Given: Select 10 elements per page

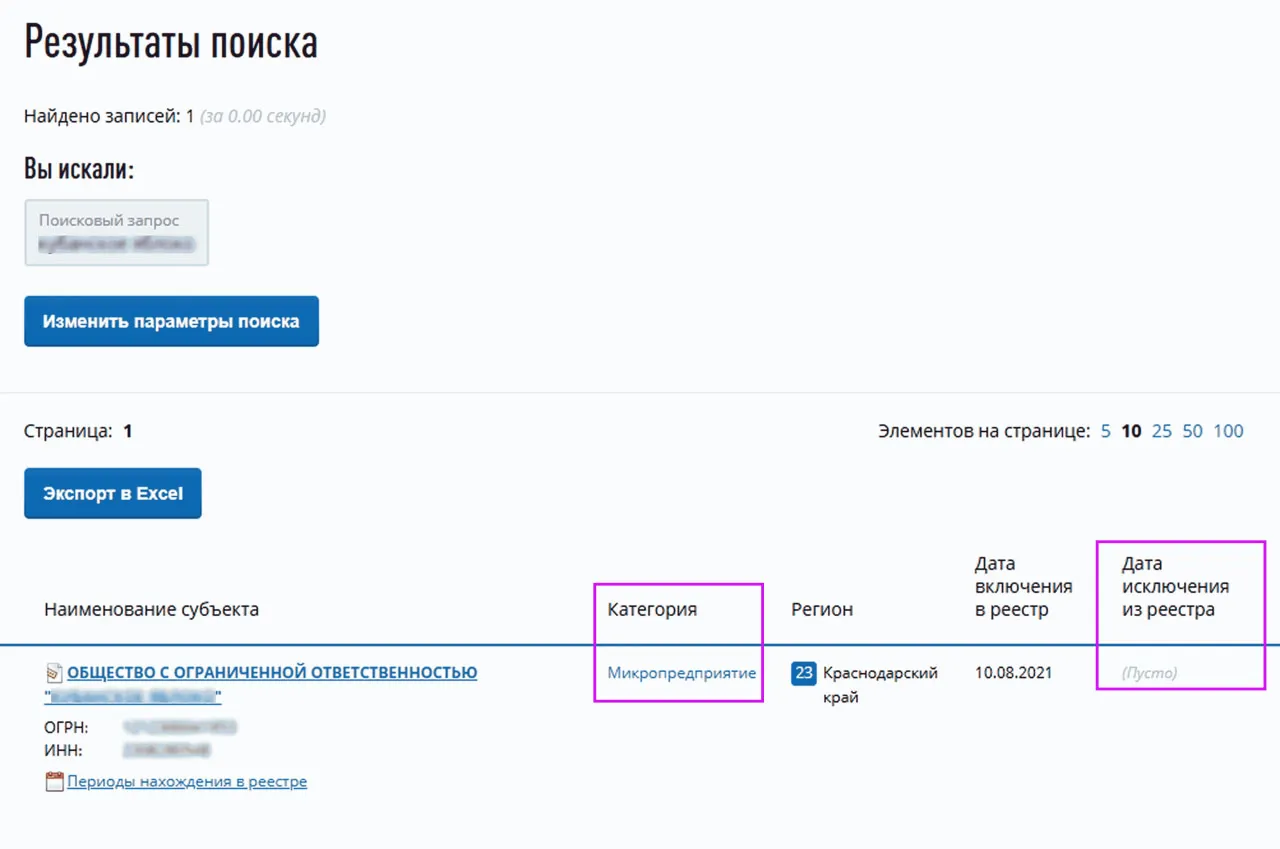Looking at the screenshot, I should pyautogui.click(x=1131, y=431).
